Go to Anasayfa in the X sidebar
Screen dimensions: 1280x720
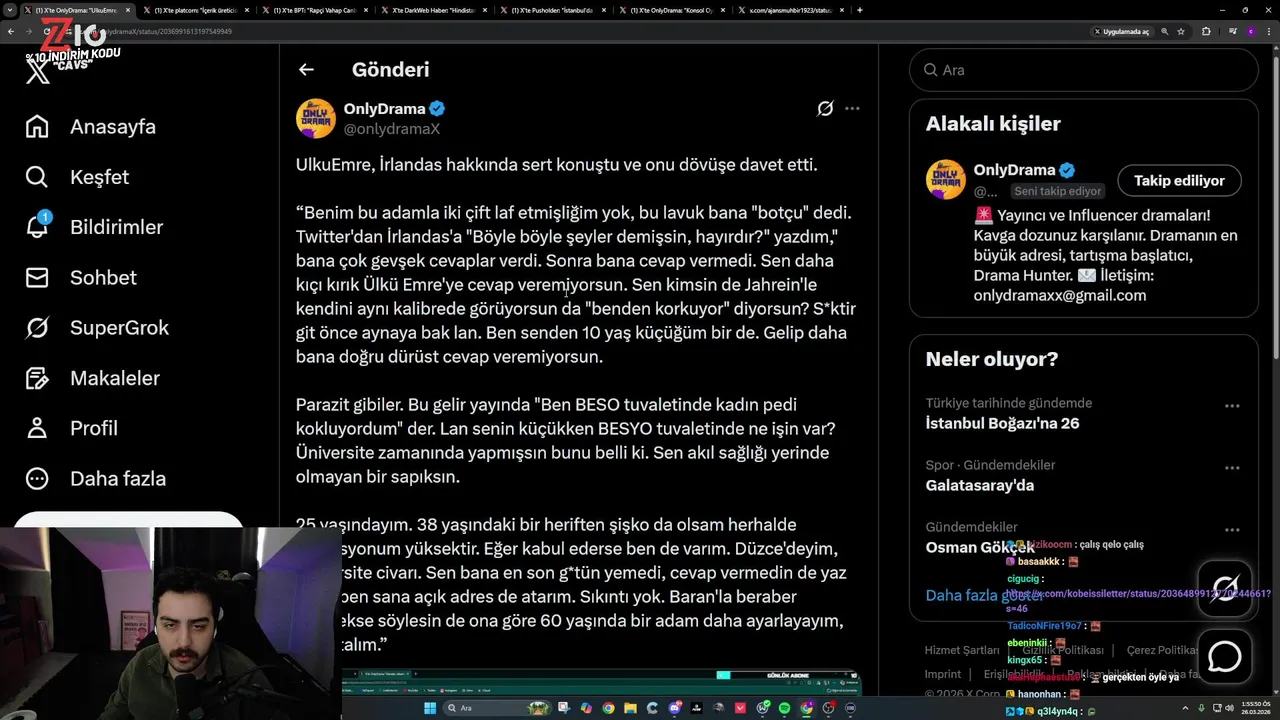coord(91,127)
